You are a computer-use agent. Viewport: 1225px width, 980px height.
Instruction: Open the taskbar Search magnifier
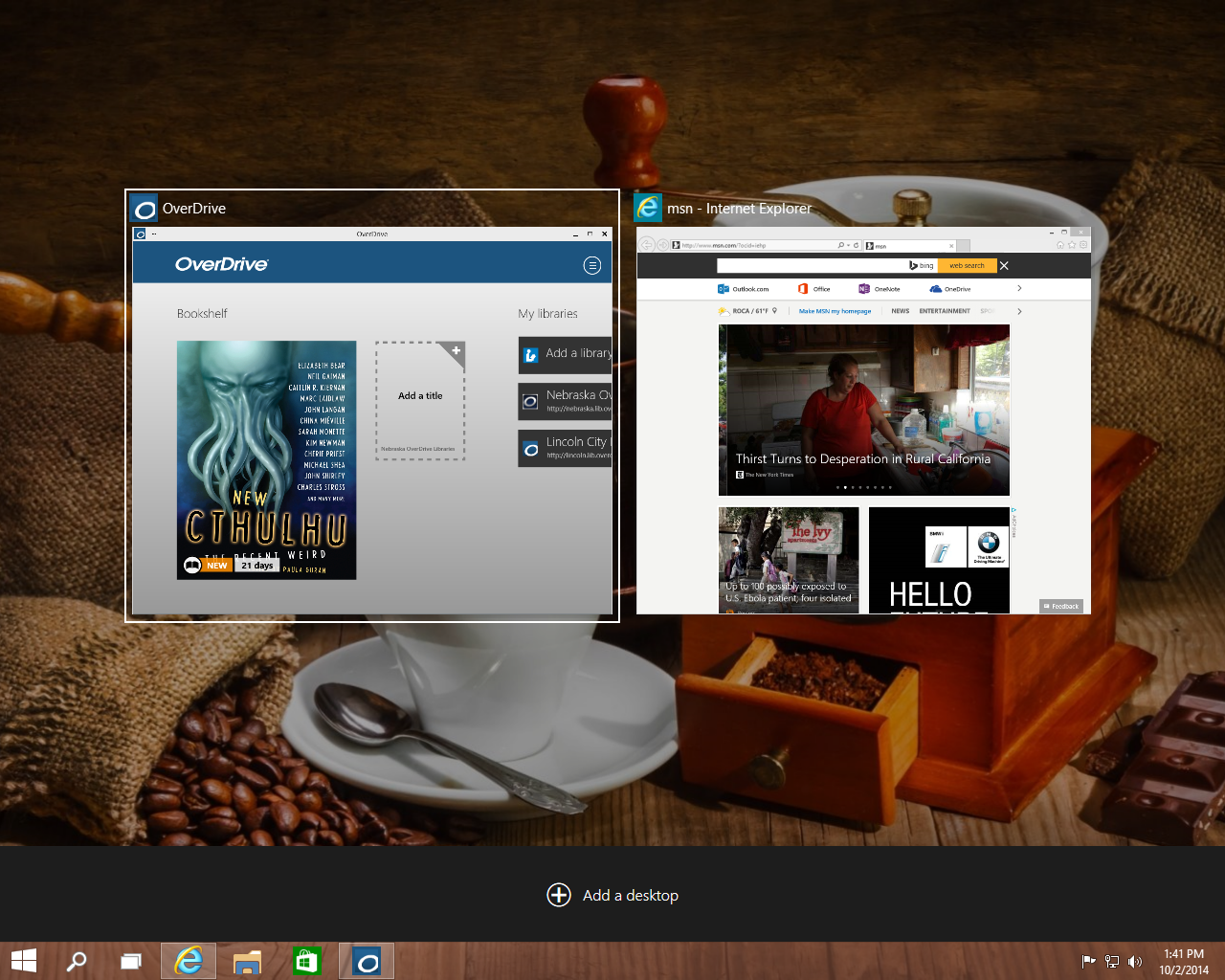click(x=77, y=961)
